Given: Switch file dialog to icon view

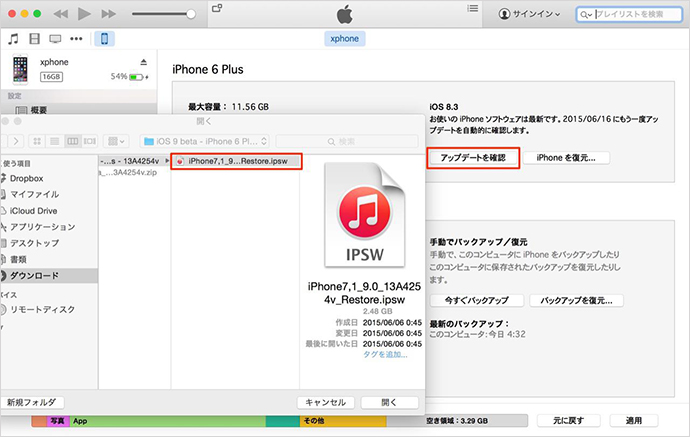Looking at the screenshot, I should pos(37,141).
